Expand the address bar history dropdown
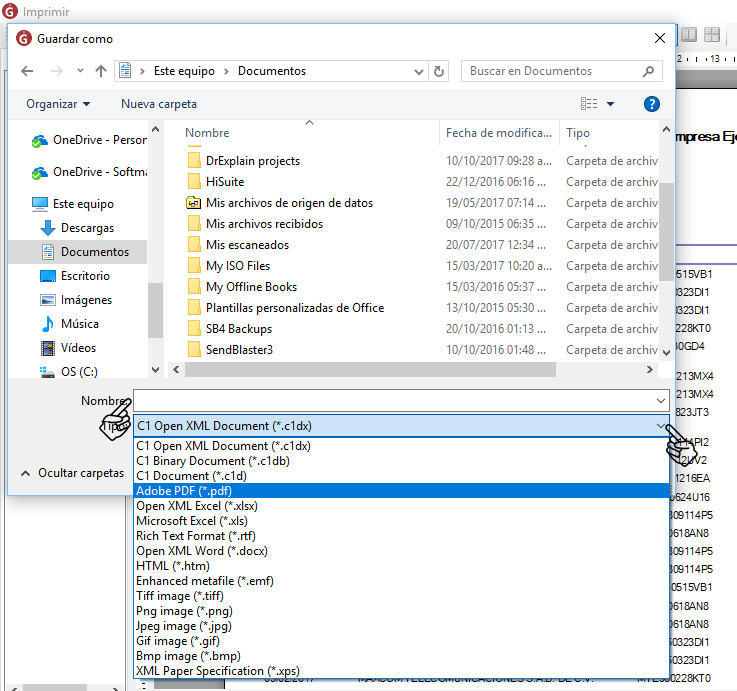Screen dimensions: 737x691 click(x=417, y=71)
